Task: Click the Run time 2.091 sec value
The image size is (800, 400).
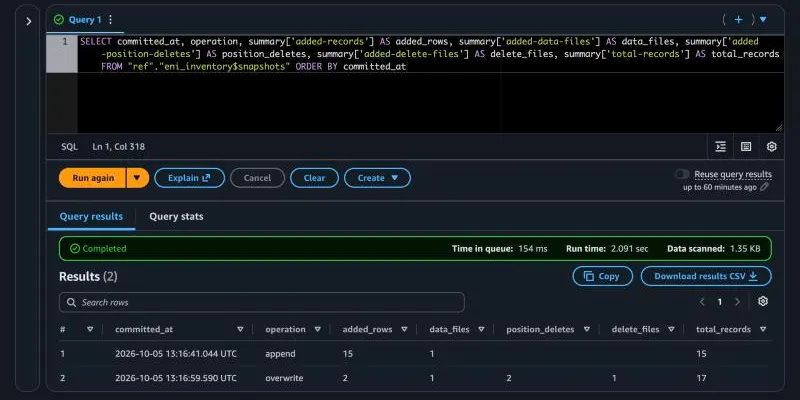Action: pos(630,249)
